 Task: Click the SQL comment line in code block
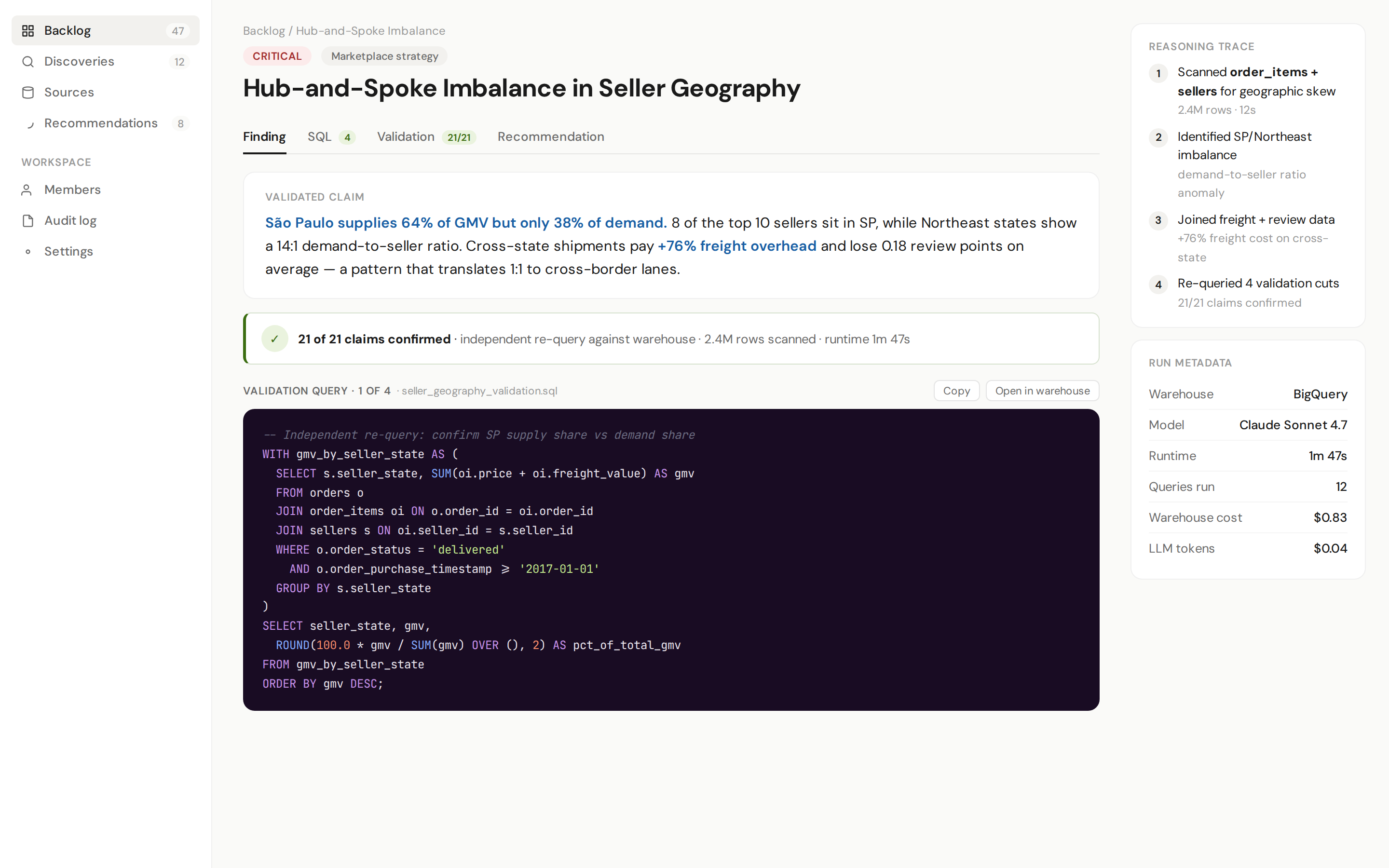[479, 435]
